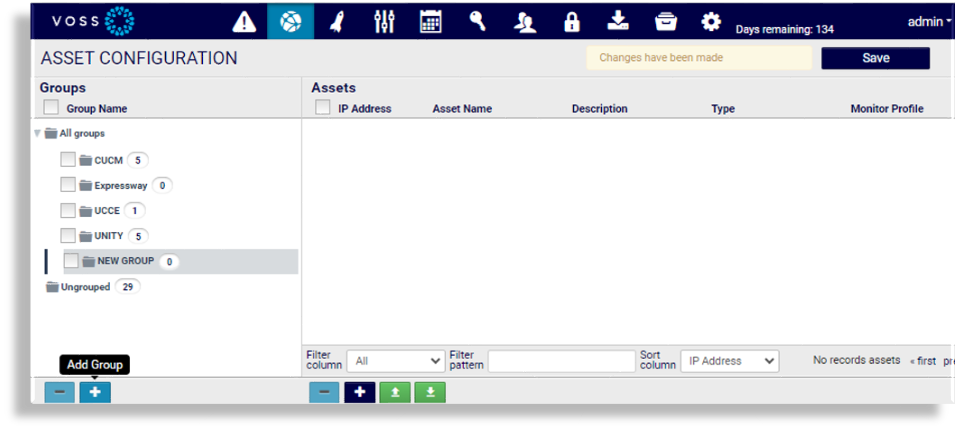Click the Save button
The height and width of the screenshot is (431, 957).
click(x=875, y=58)
